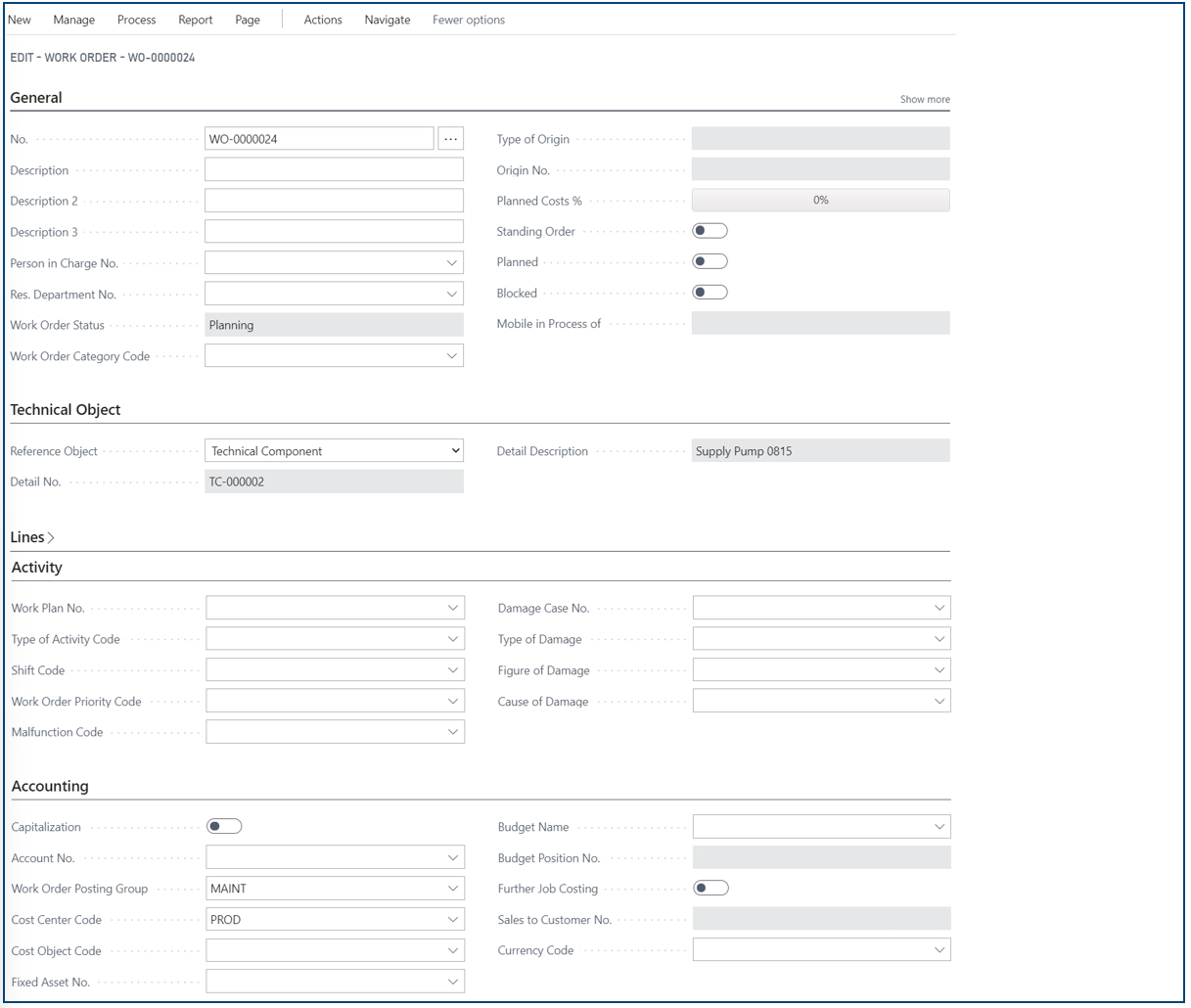The height and width of the screenshot is (1008, 1191).
Task: Collapse the Technical Object section heading
Action: [x=66, y=410]
